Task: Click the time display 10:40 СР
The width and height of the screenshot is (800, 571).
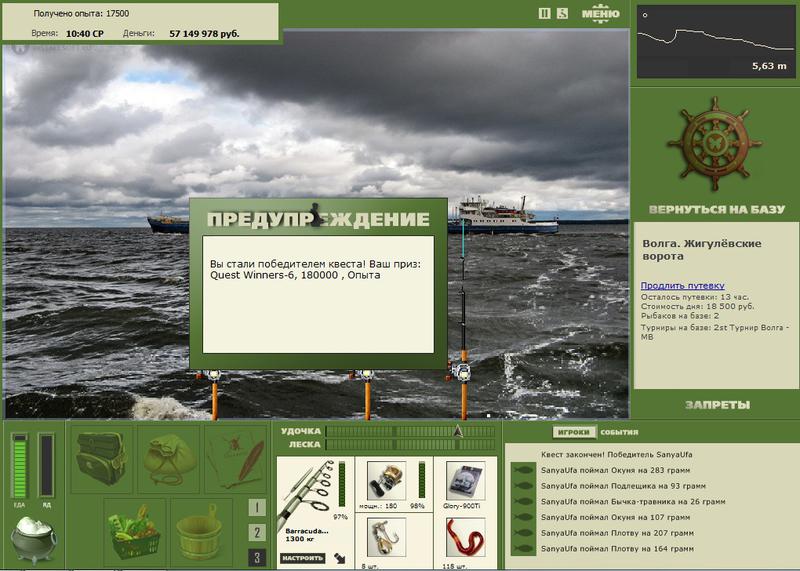Action: pos(85,34)
